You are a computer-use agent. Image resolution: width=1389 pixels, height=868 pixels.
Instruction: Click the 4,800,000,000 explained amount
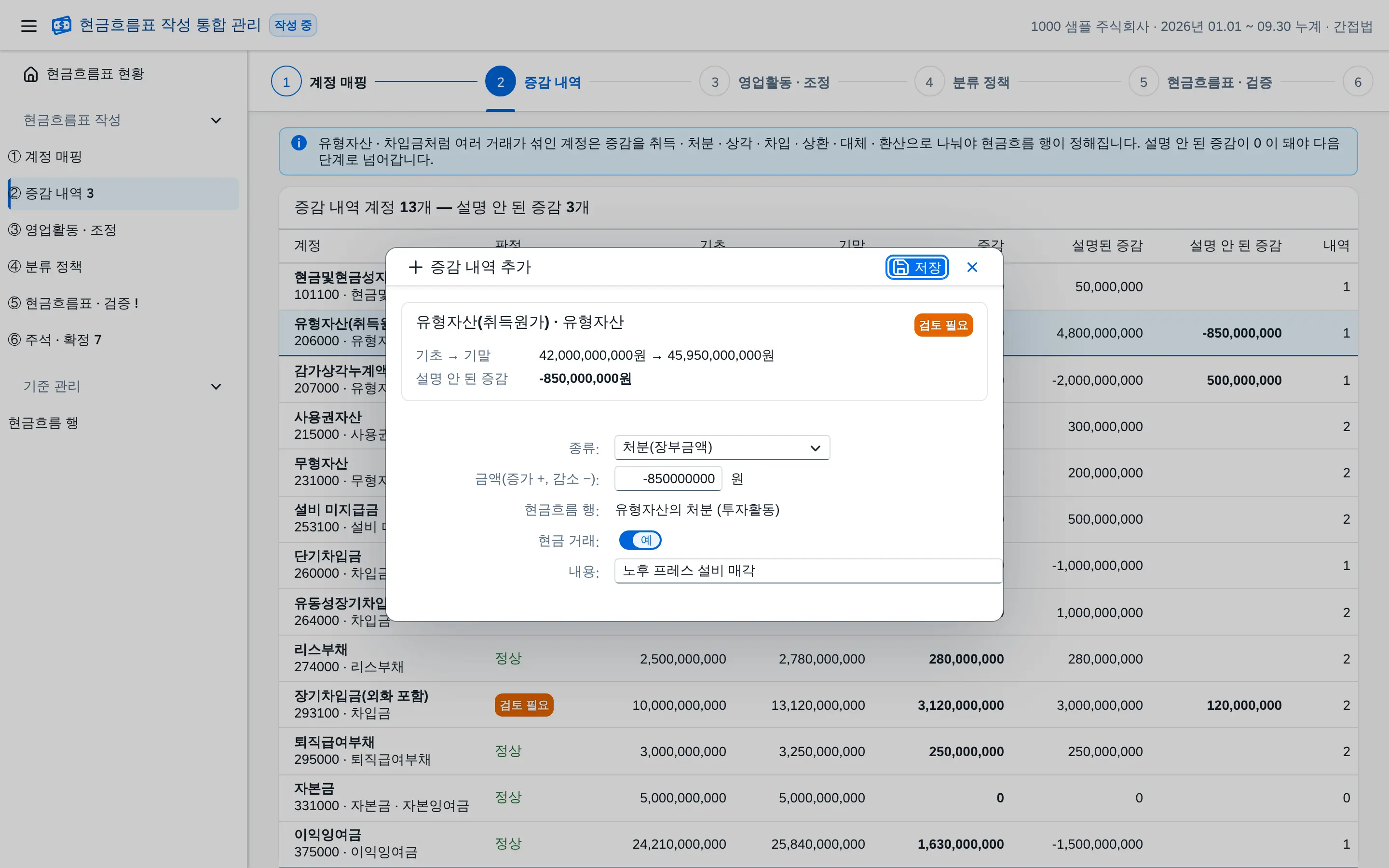click(1100, 333)
